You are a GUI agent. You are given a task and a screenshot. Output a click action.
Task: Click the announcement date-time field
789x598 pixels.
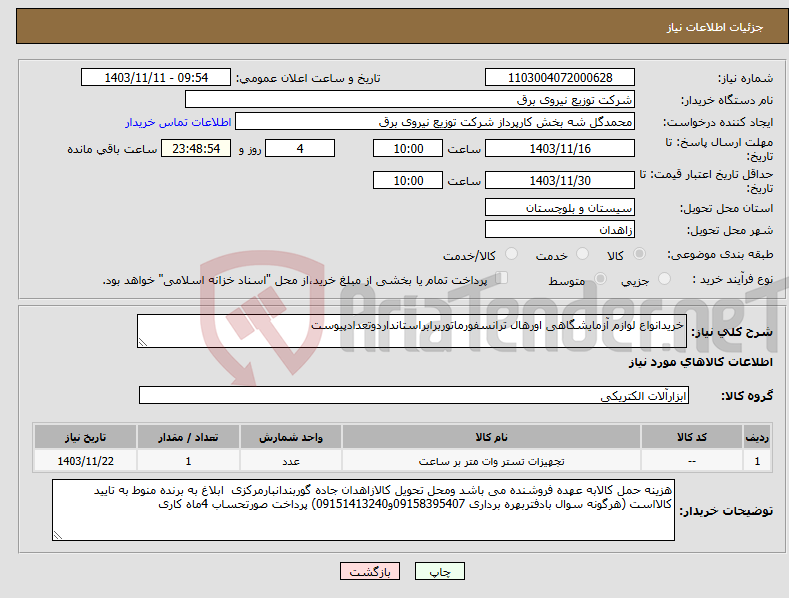pyautogui.click(x=155, y=78)
